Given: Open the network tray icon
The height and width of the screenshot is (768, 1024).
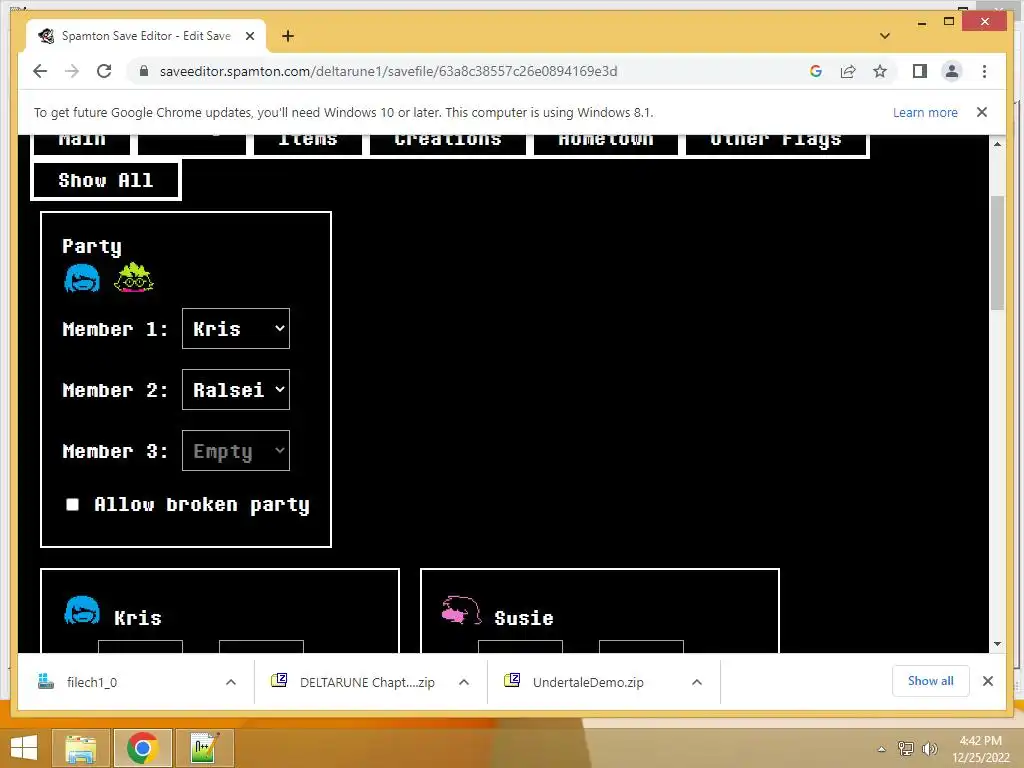Looking at the screenshot, I should (x=905, y=748).
